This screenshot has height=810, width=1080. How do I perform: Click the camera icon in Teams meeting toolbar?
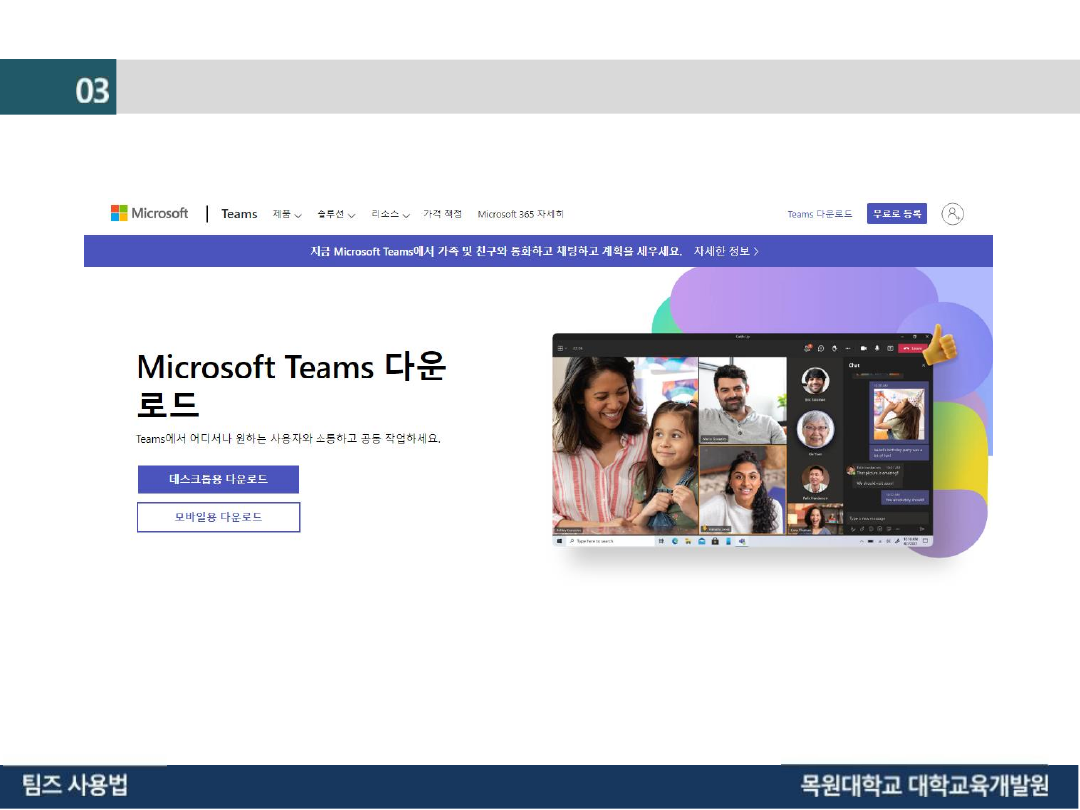coord(862,348)
